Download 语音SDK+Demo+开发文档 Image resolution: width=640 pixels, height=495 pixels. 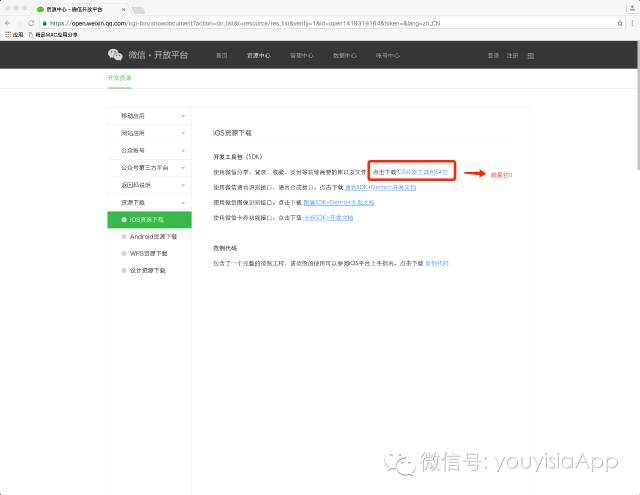(x=380, y=188)
